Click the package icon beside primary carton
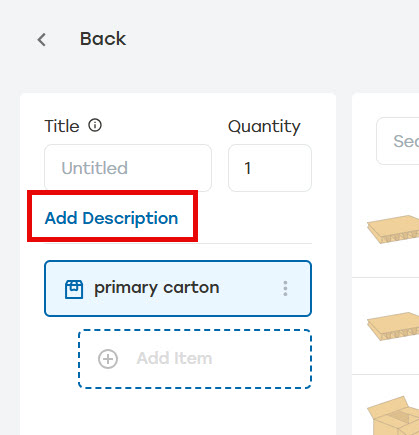This screenshot has height=435, width=419. [74, 289]
